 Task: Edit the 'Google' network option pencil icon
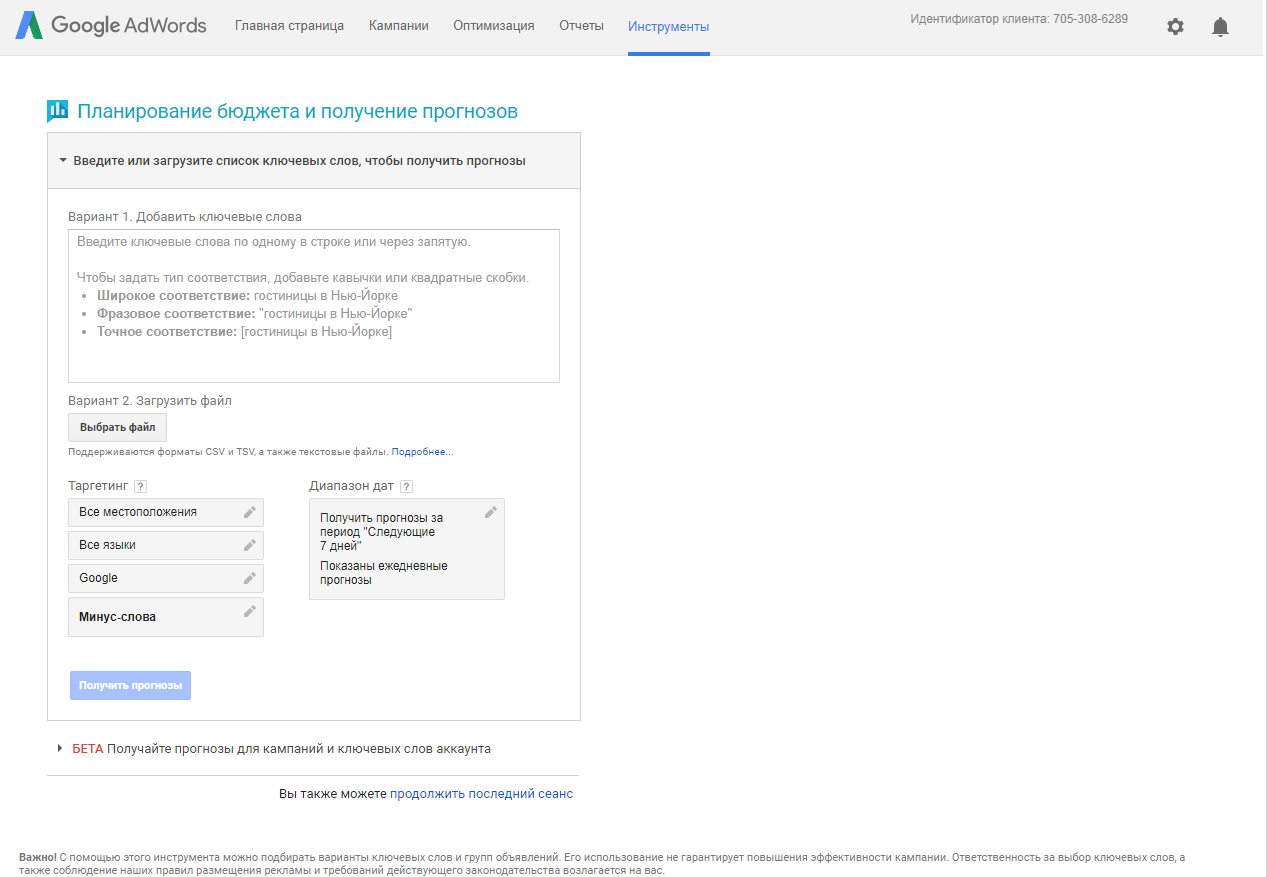pos(250,578)
